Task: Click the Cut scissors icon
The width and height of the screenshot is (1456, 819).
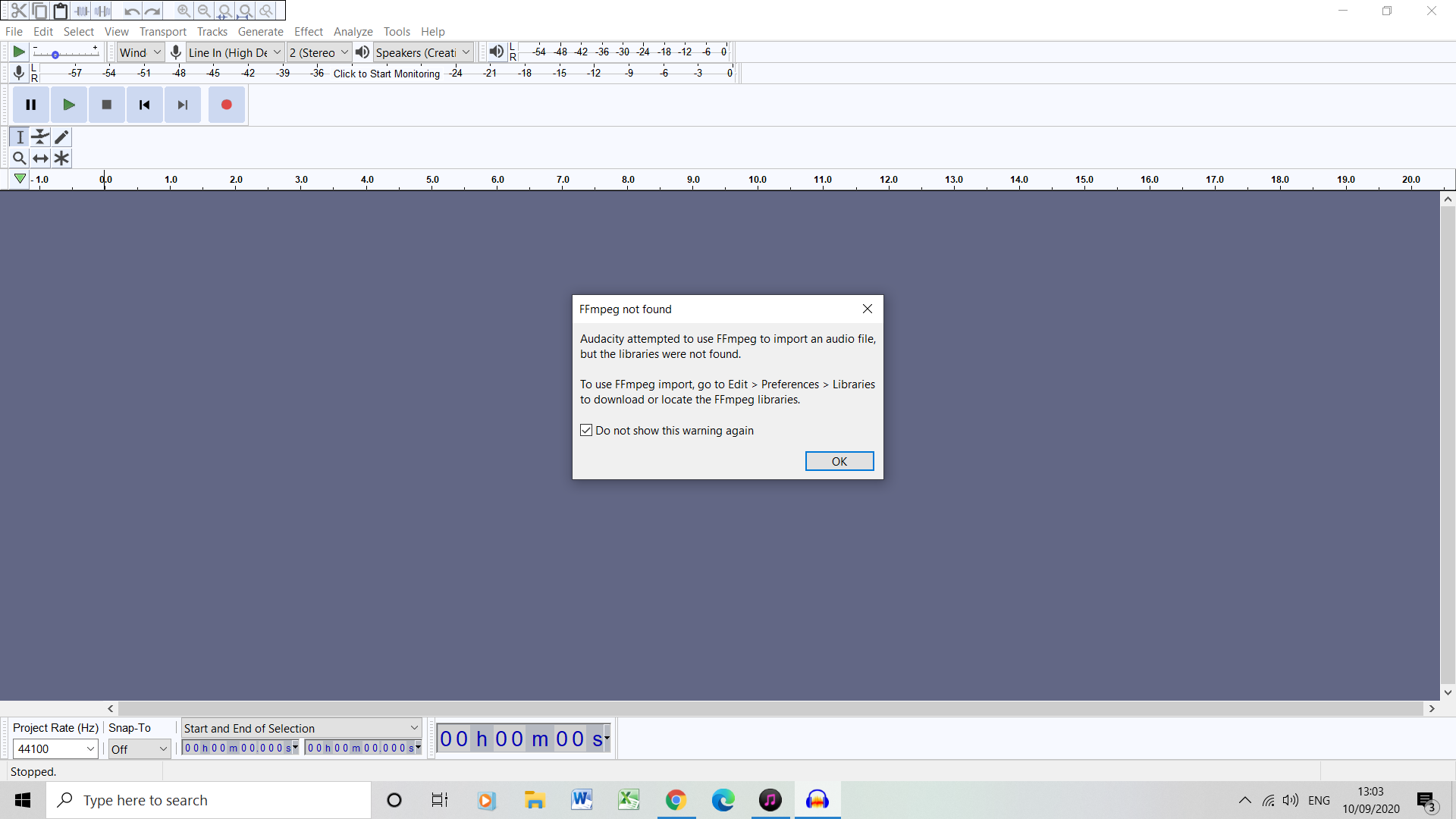Action: click(x=19, y=11)
